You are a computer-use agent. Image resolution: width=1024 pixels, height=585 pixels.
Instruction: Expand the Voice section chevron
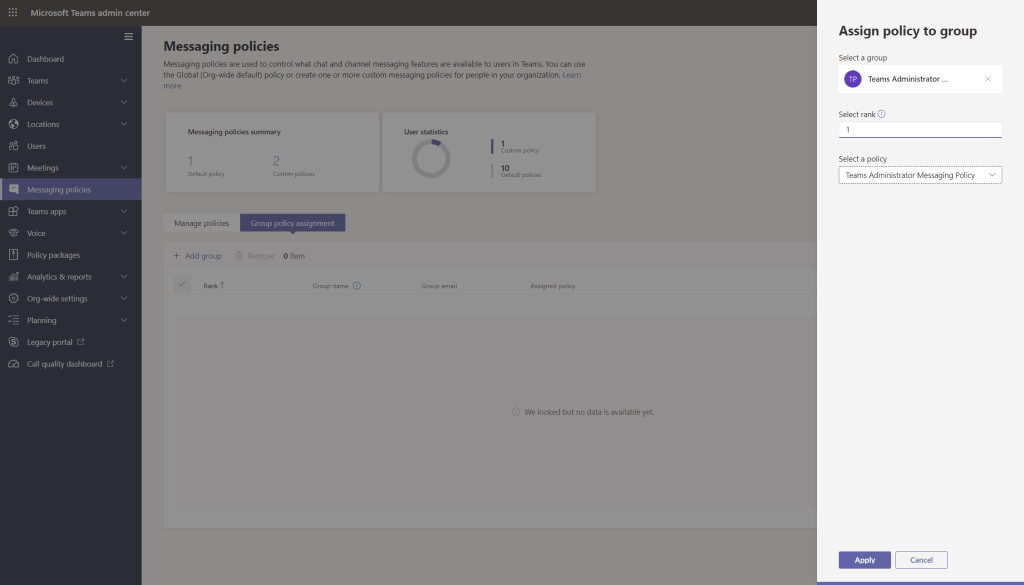pos(124,233)
